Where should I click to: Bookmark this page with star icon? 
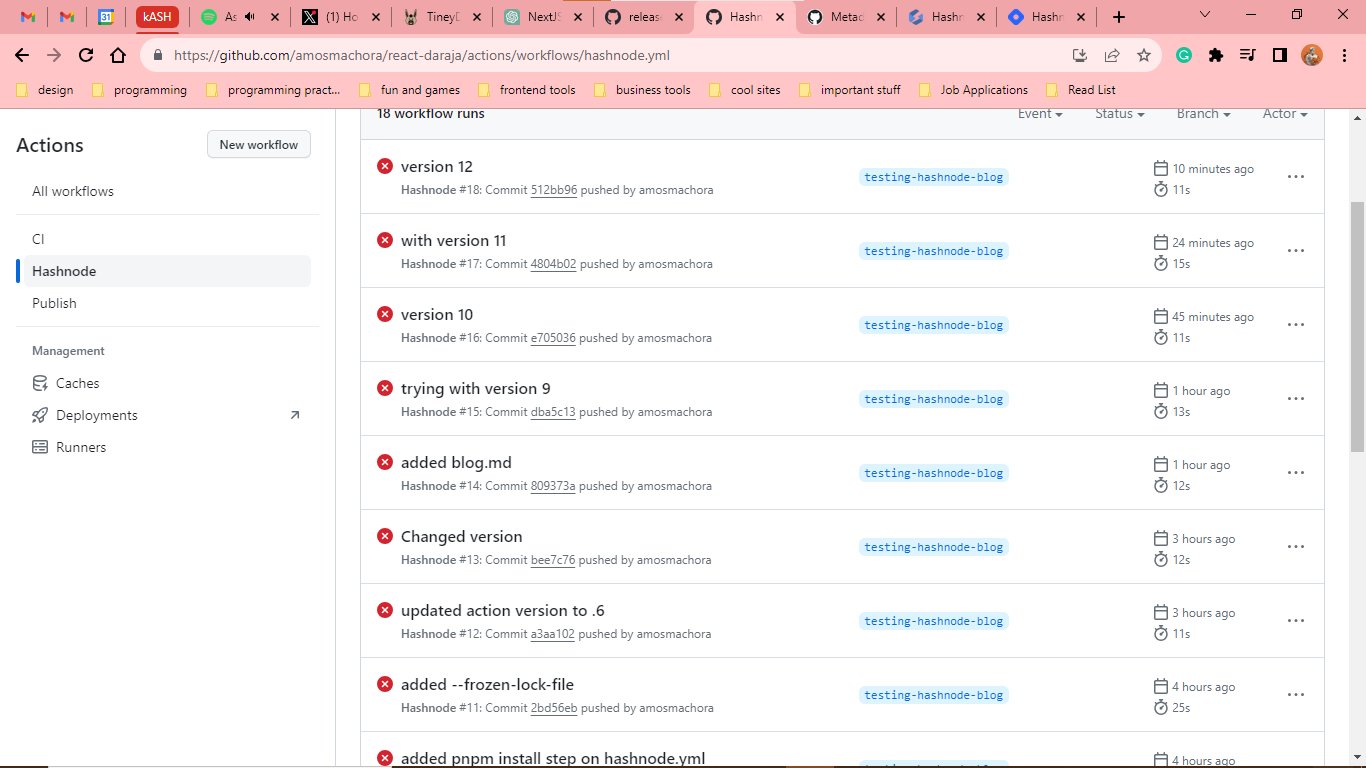click(1144, 56)
